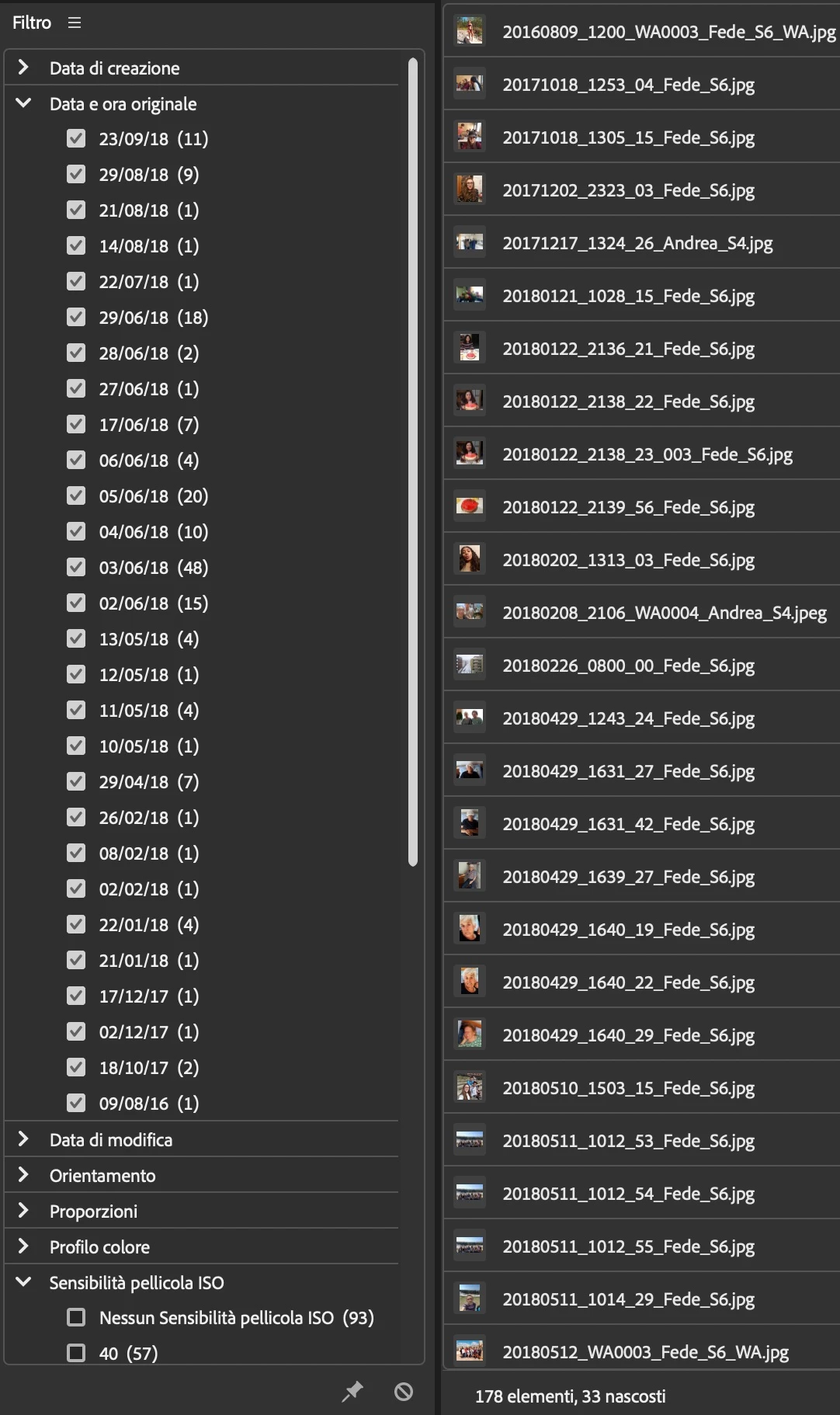Uncheck the 23/09/18 date filter

76,138
